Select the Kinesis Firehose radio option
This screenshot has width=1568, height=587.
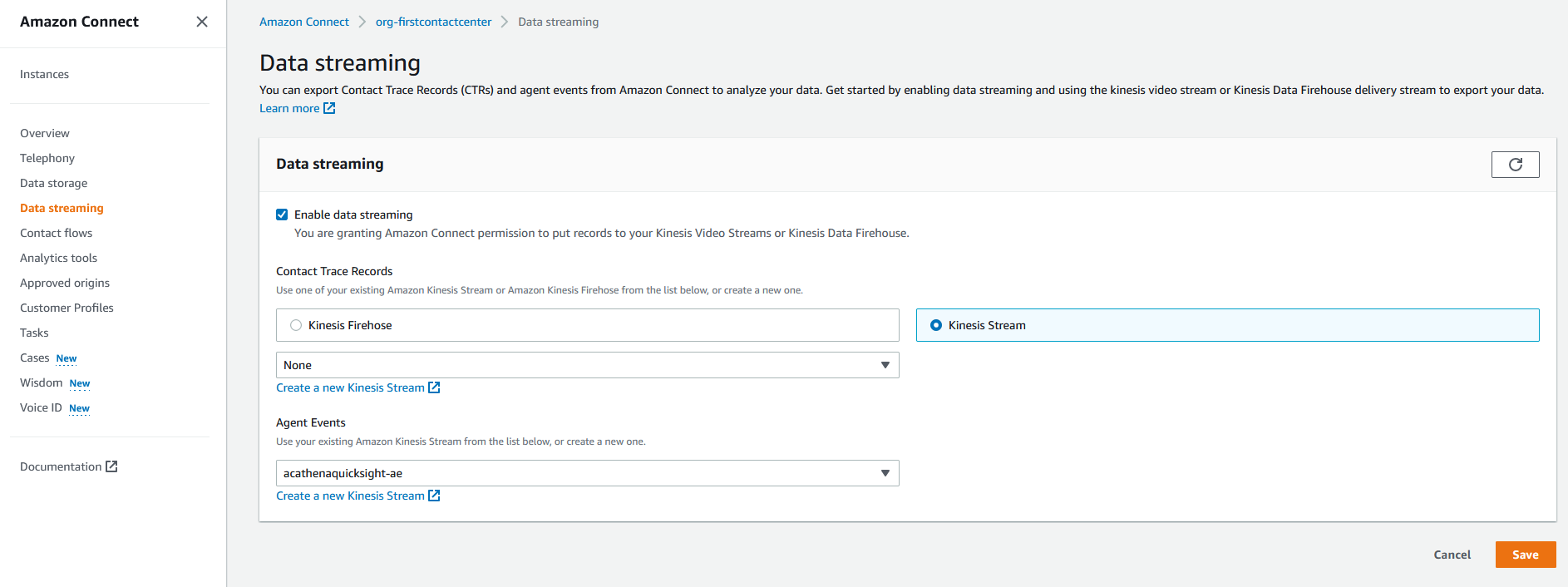click(296, 325)
